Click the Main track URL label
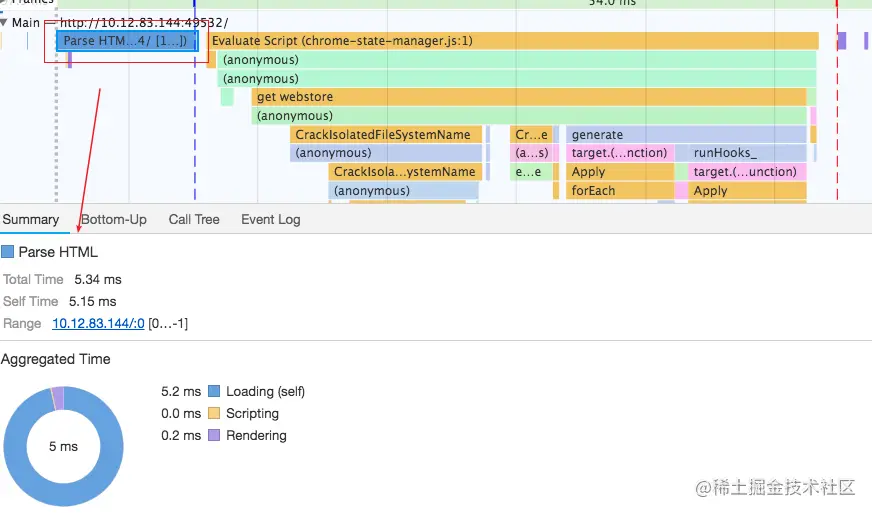 tap(144, 23)
